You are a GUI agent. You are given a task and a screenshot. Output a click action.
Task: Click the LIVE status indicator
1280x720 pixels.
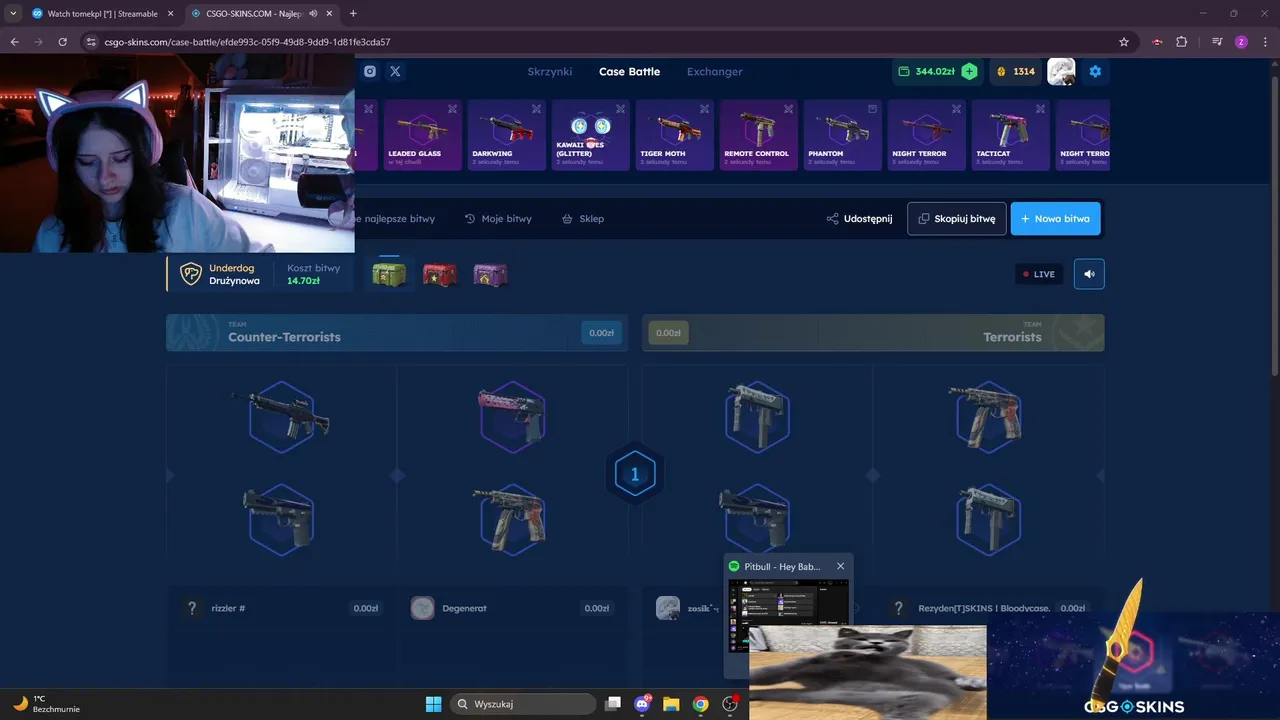(1039, 274)
